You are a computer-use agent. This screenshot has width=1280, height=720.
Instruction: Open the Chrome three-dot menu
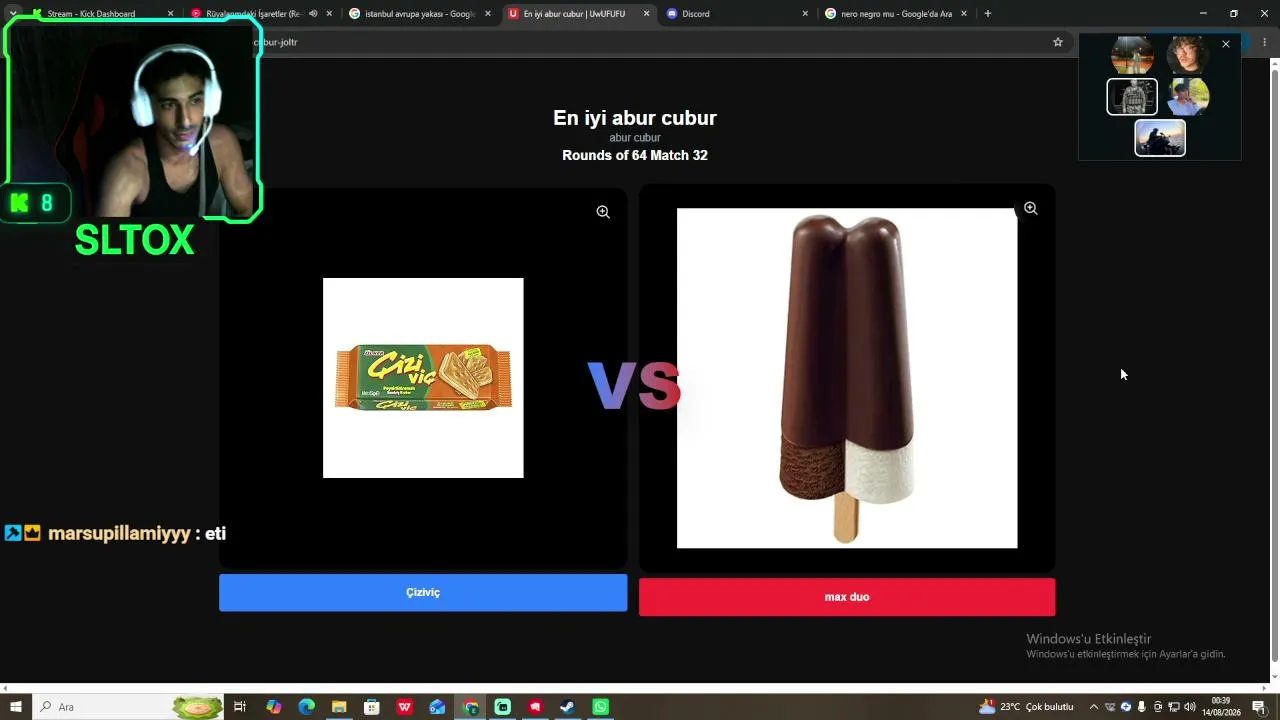point(1265,42)
